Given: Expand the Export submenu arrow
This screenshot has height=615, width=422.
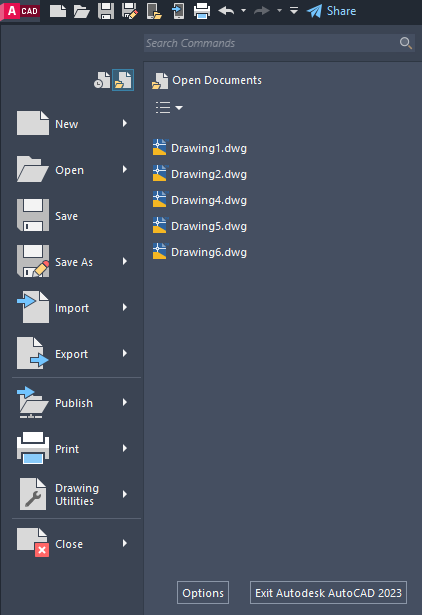Looking at the screenshot, I should (125, 353).
